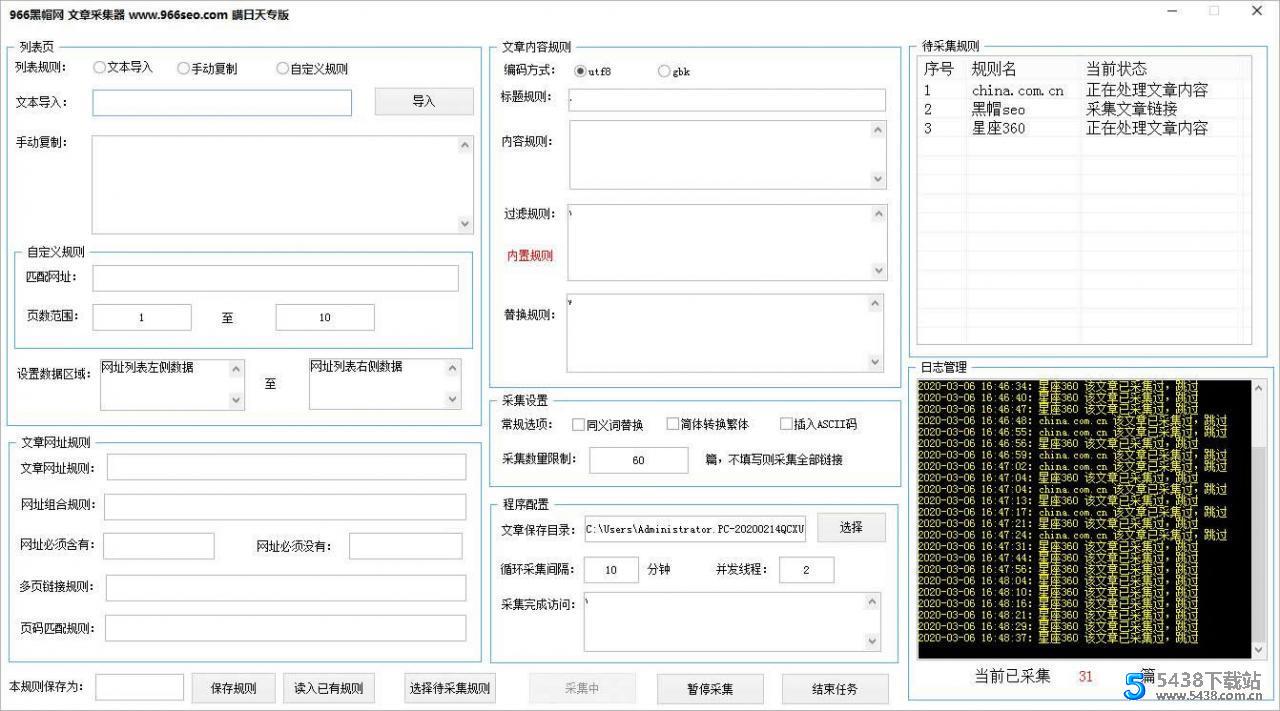
Task: Click 选择 to choose article save directory
Action: coord(851,527)
